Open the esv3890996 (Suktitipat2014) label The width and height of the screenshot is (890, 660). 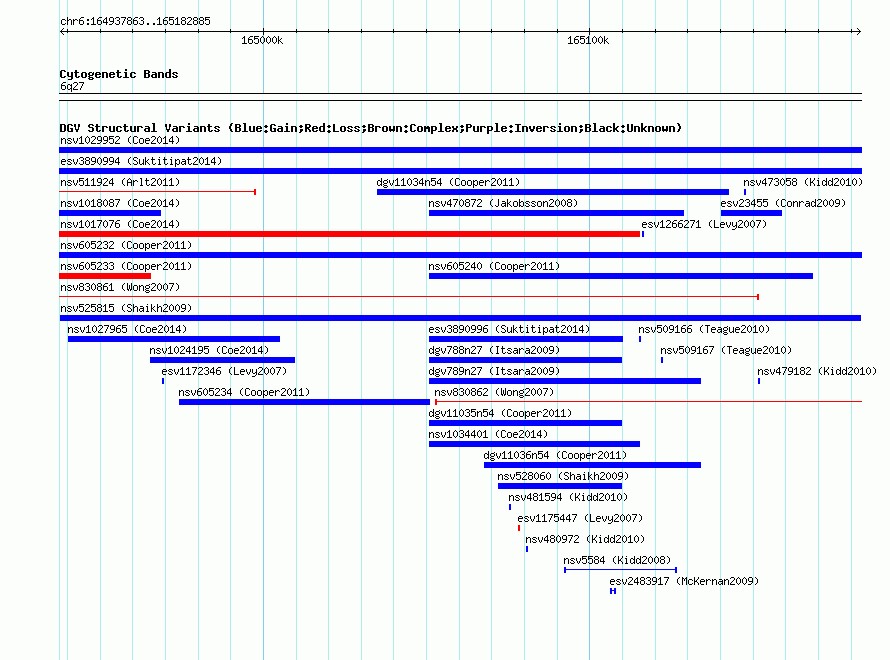[x=509, y=329]
